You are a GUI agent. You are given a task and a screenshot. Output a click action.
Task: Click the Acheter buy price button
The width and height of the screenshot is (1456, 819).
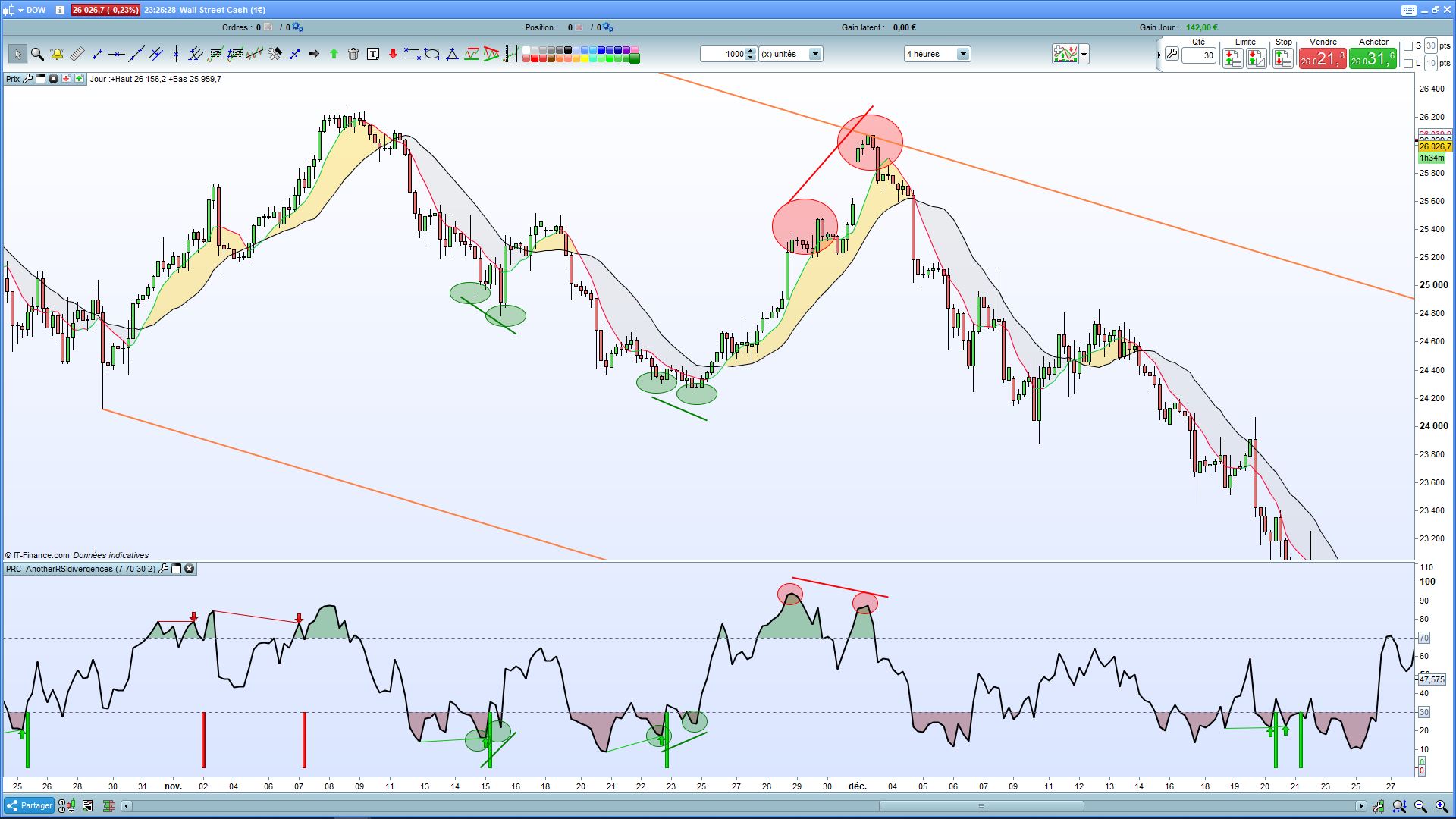pos(1373,58)
